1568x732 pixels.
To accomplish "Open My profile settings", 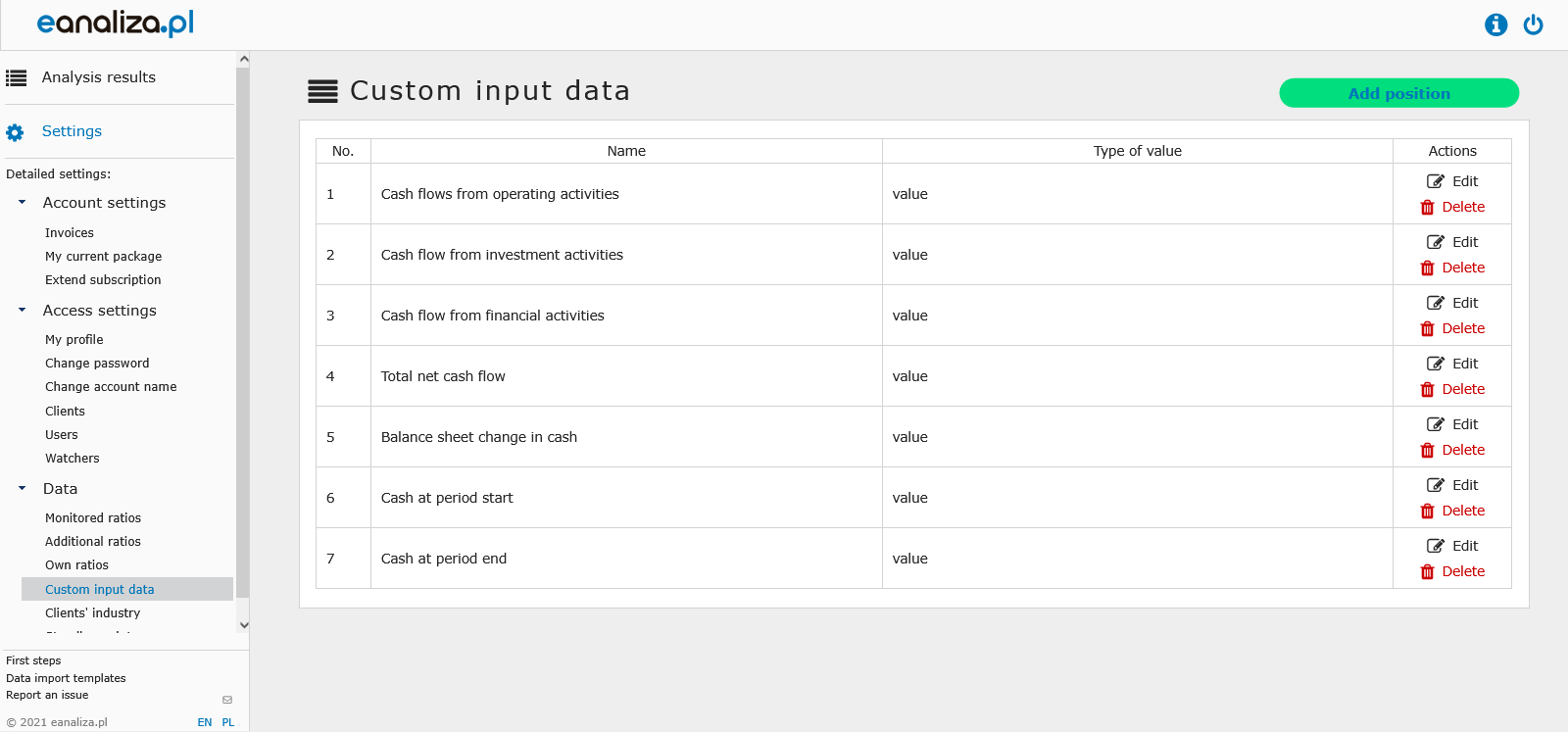I will [74, 340].
